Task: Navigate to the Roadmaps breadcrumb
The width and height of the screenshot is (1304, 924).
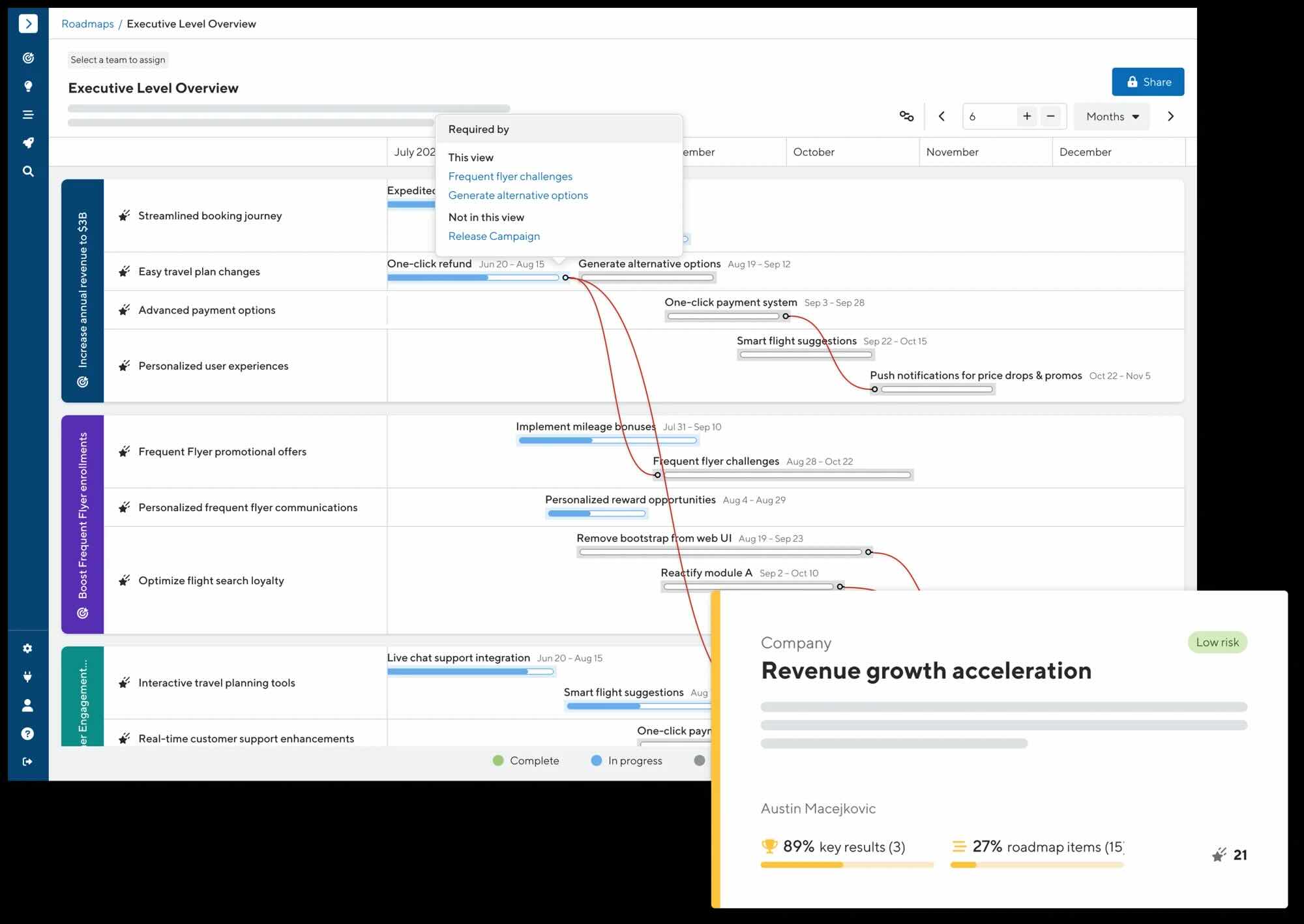Action: (x=87, y=24)
